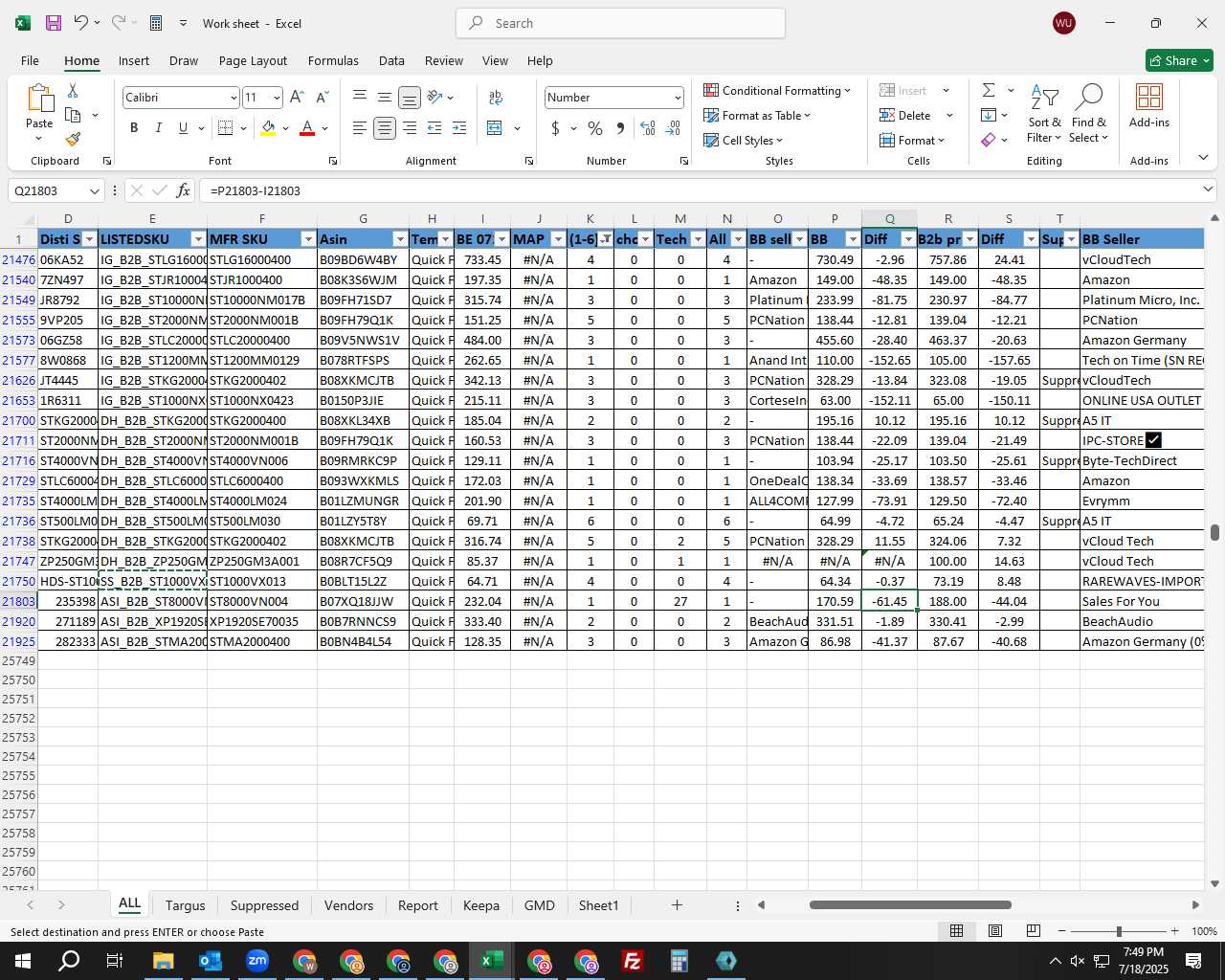Click the Find & Select button
The image size is (1225, 980).
[x=1089, y=115]
